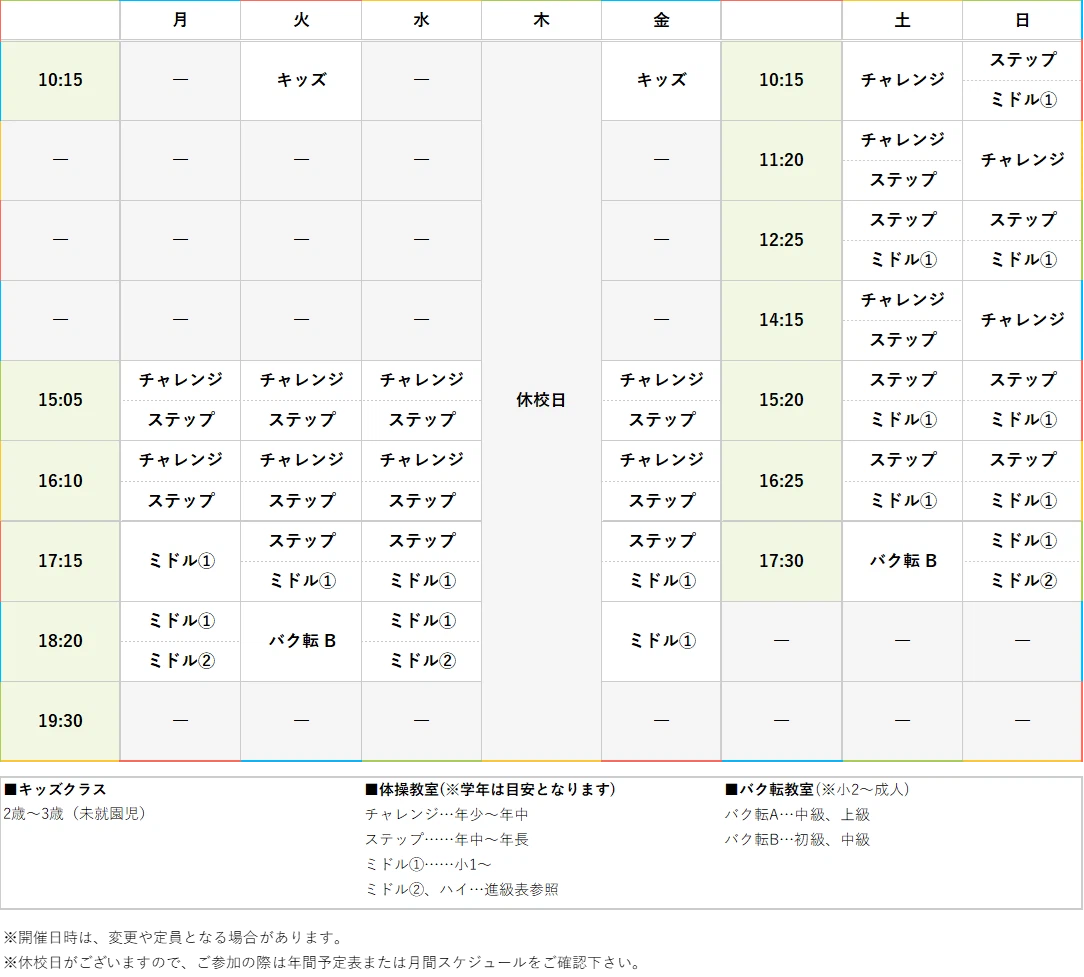Image resolution: width=1084 pixels, height=977 pixels.
Task: Select the 休校日 cell under 木
Action: 541,400
